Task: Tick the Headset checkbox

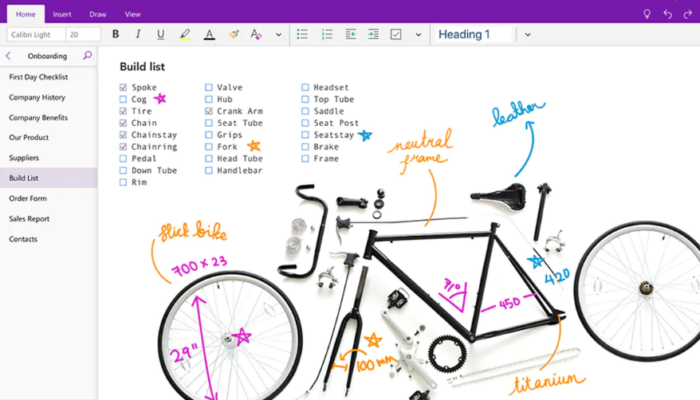Action: (x=305, y=88)
